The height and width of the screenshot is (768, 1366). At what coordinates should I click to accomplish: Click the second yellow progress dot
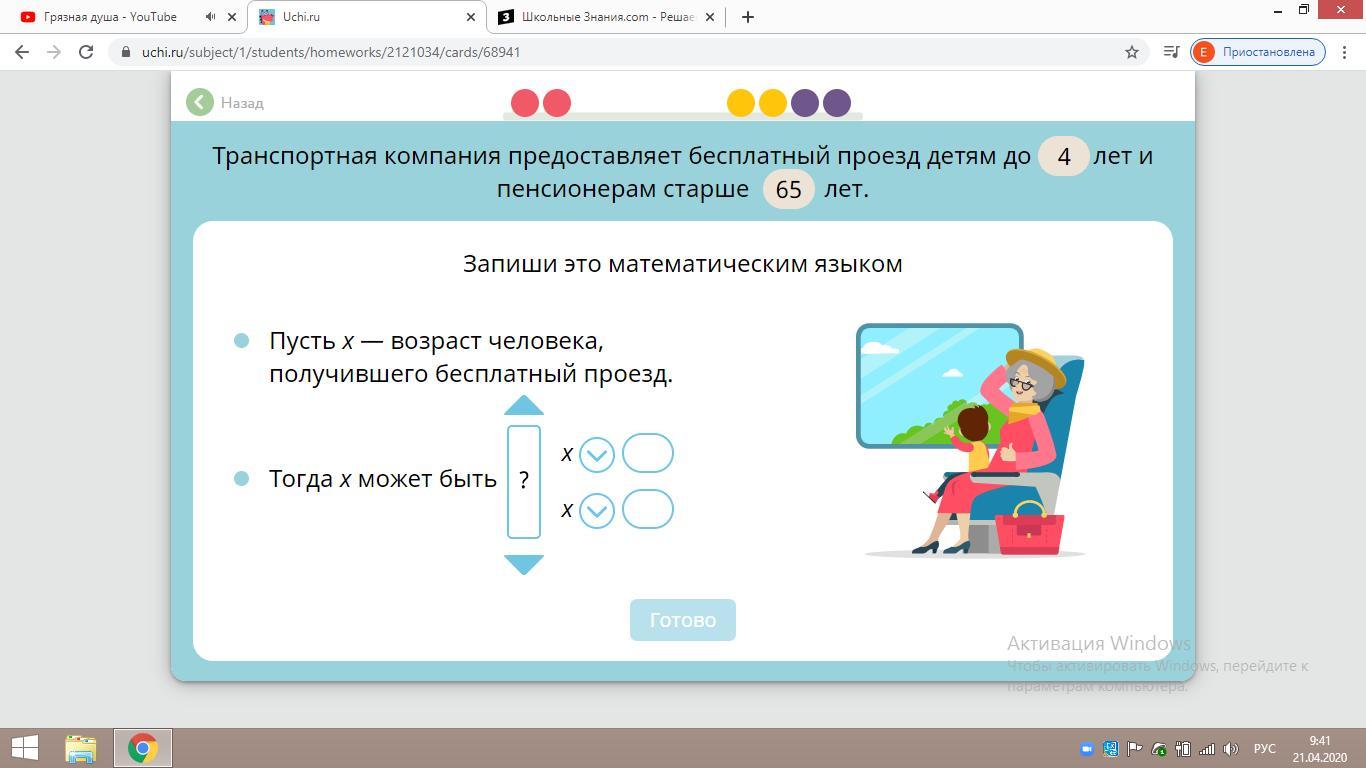pyautogui.click(x=773, y=103)
